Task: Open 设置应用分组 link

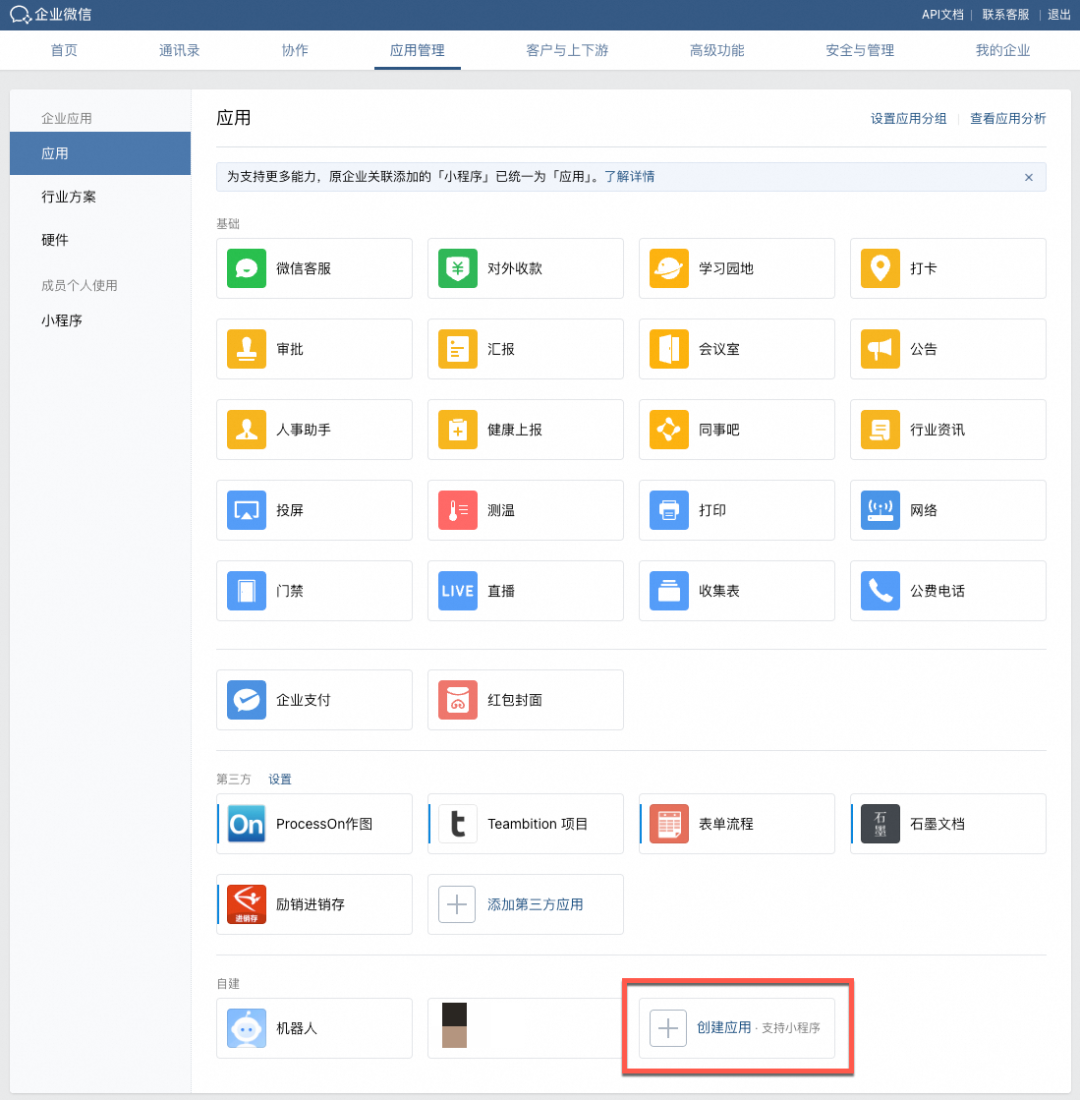Action: pyautogui.click(x=908, y=119)
